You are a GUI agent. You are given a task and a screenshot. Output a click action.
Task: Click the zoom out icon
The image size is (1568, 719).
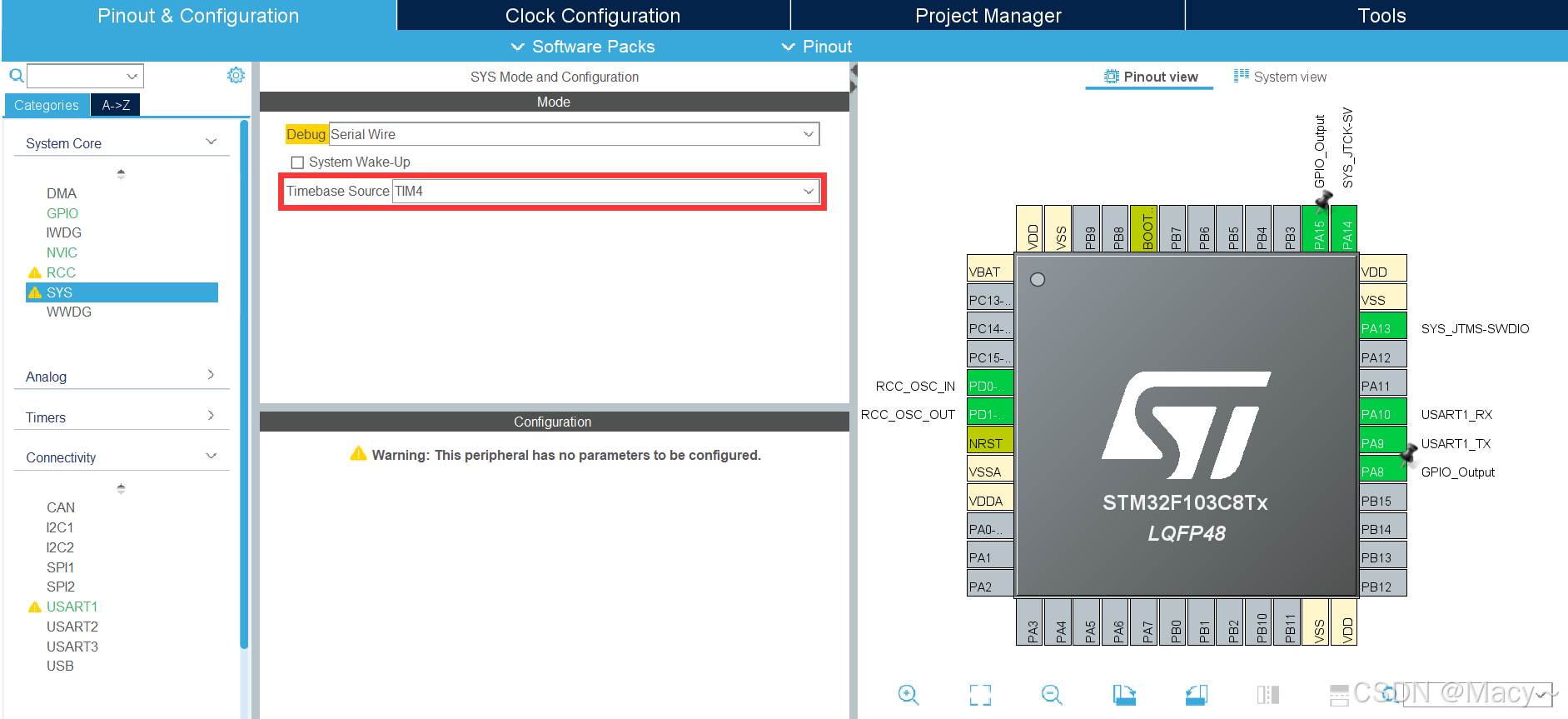pyautogui.click(x=1052, y=695)
